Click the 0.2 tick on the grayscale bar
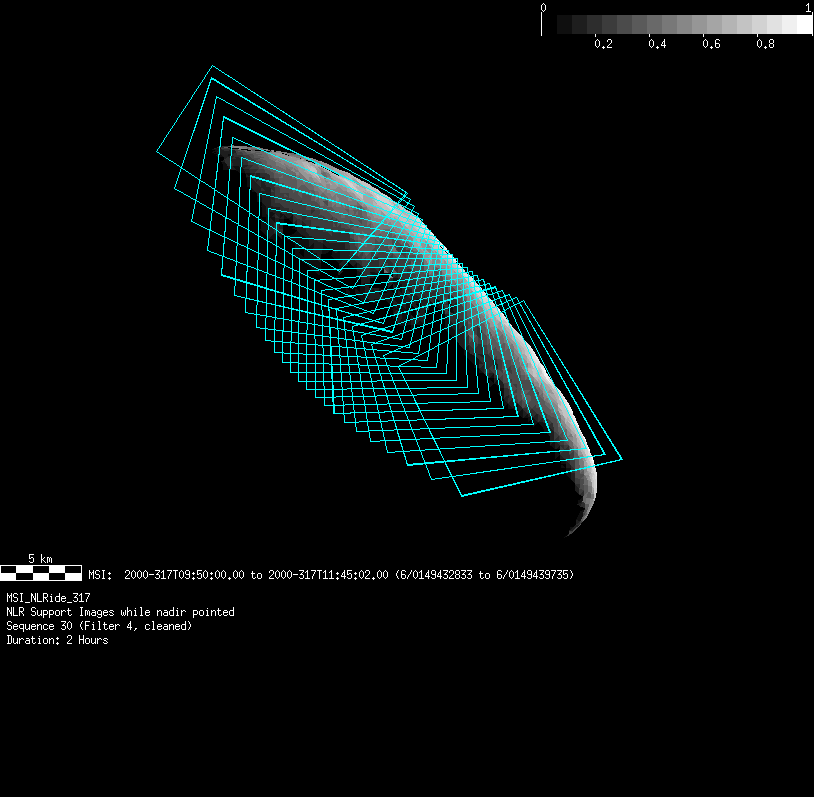 click(x=603, y=44)
